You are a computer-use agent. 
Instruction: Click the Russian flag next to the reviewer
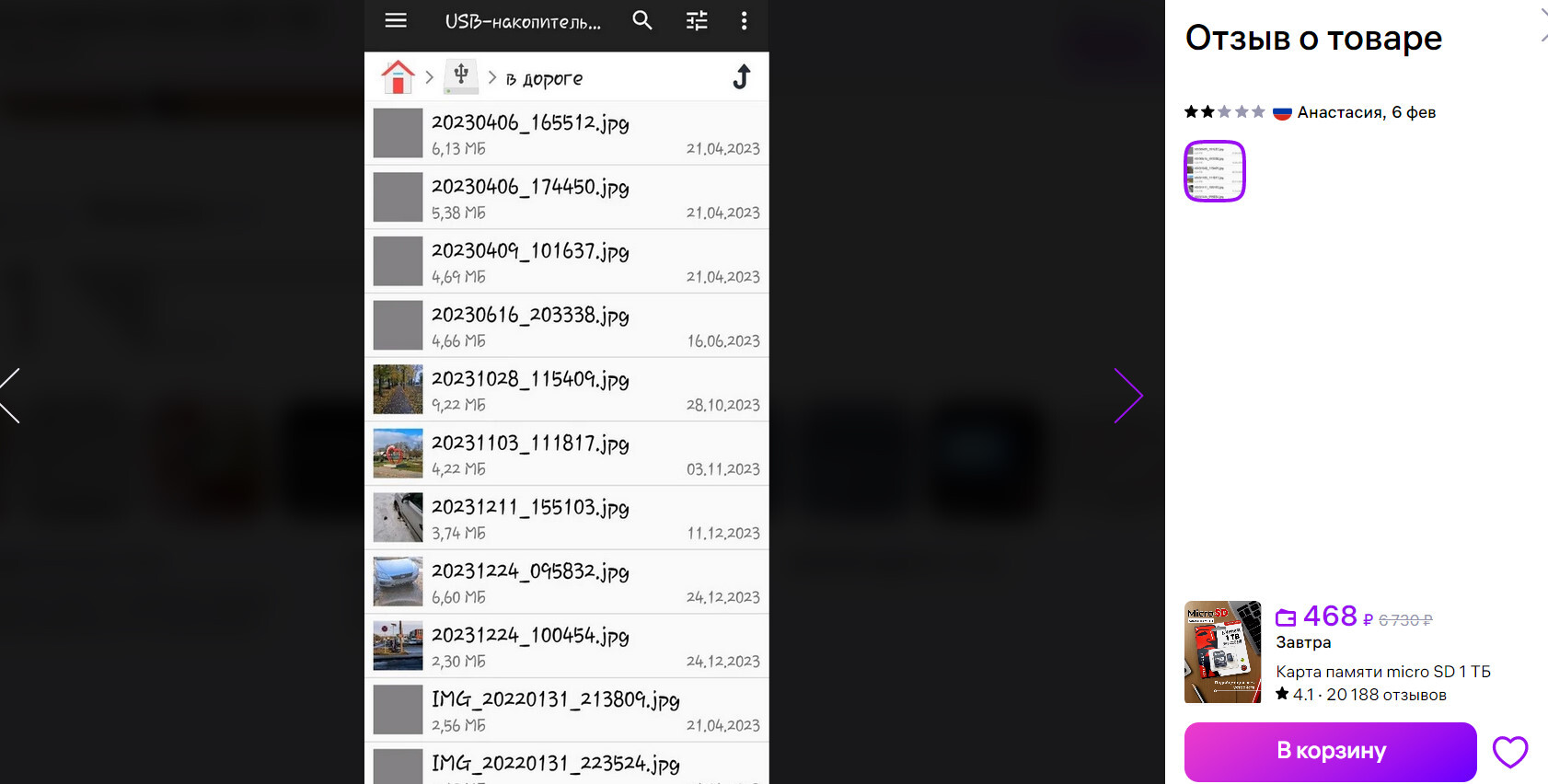[1282, 113]
